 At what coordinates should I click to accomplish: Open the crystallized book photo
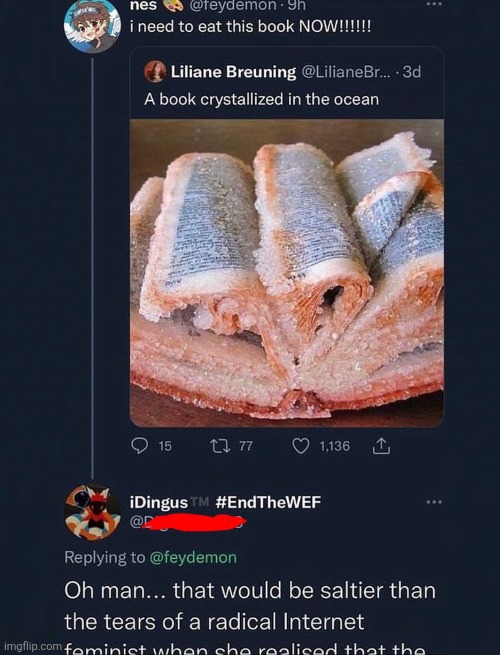click(287, 273)
